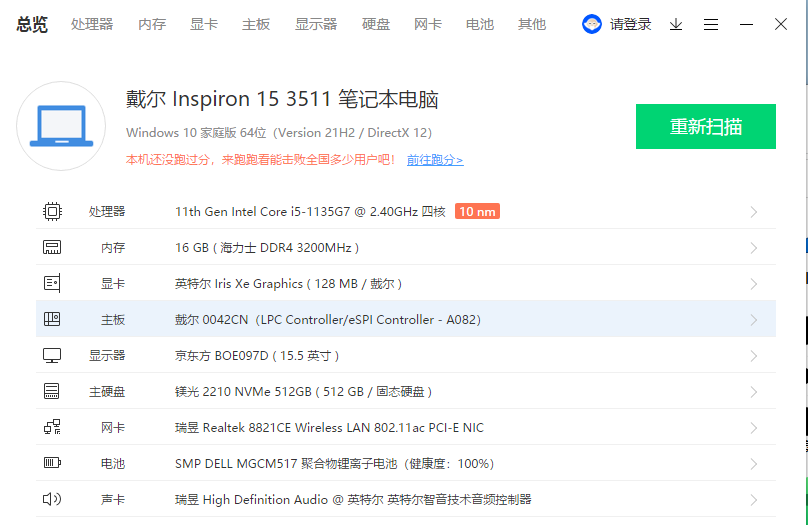808x525 pixels.
Task: Expand the 处理器 row chevron
Action: (754, 212)
